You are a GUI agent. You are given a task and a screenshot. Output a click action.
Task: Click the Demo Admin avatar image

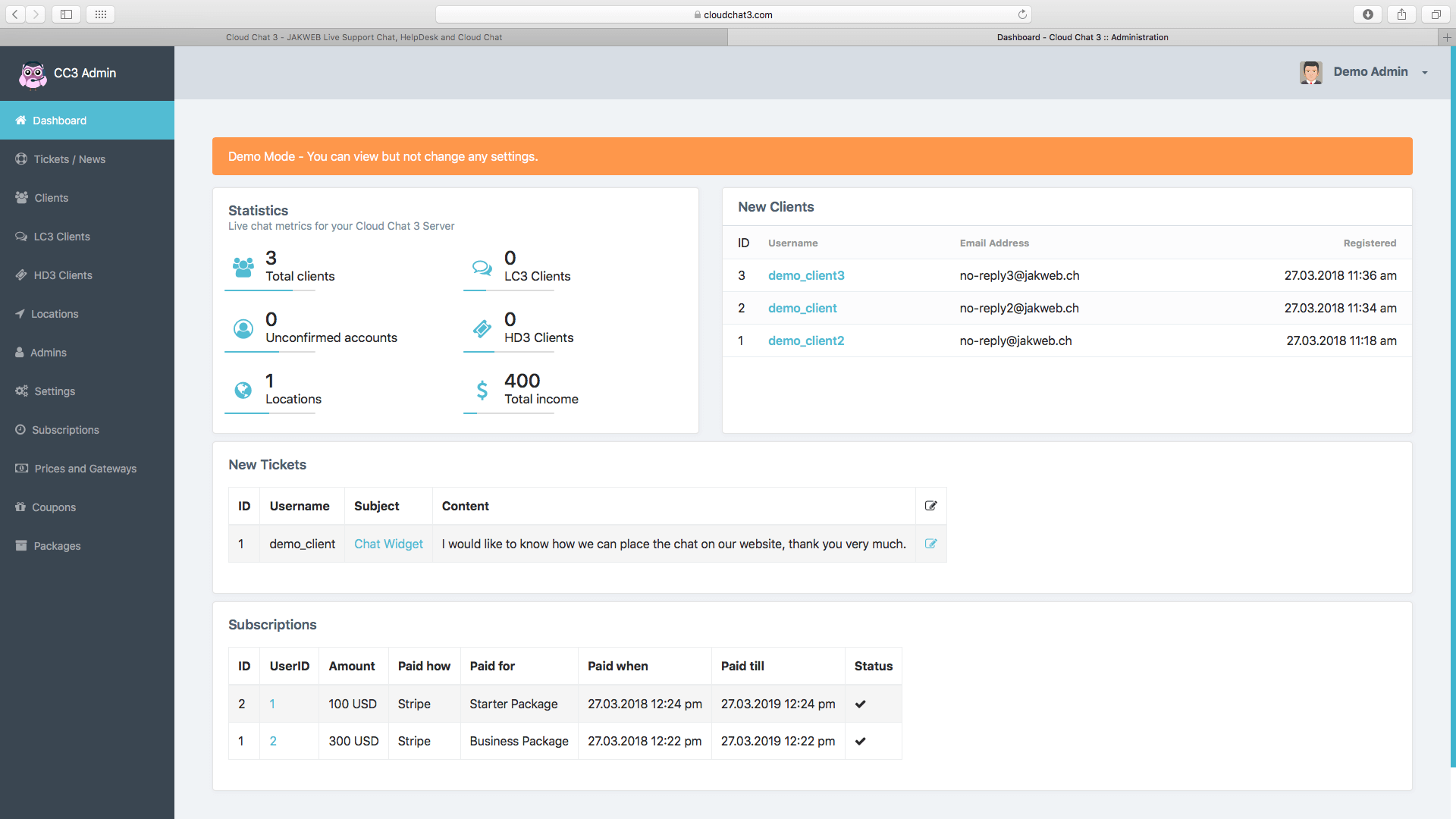pos(1311,72)
